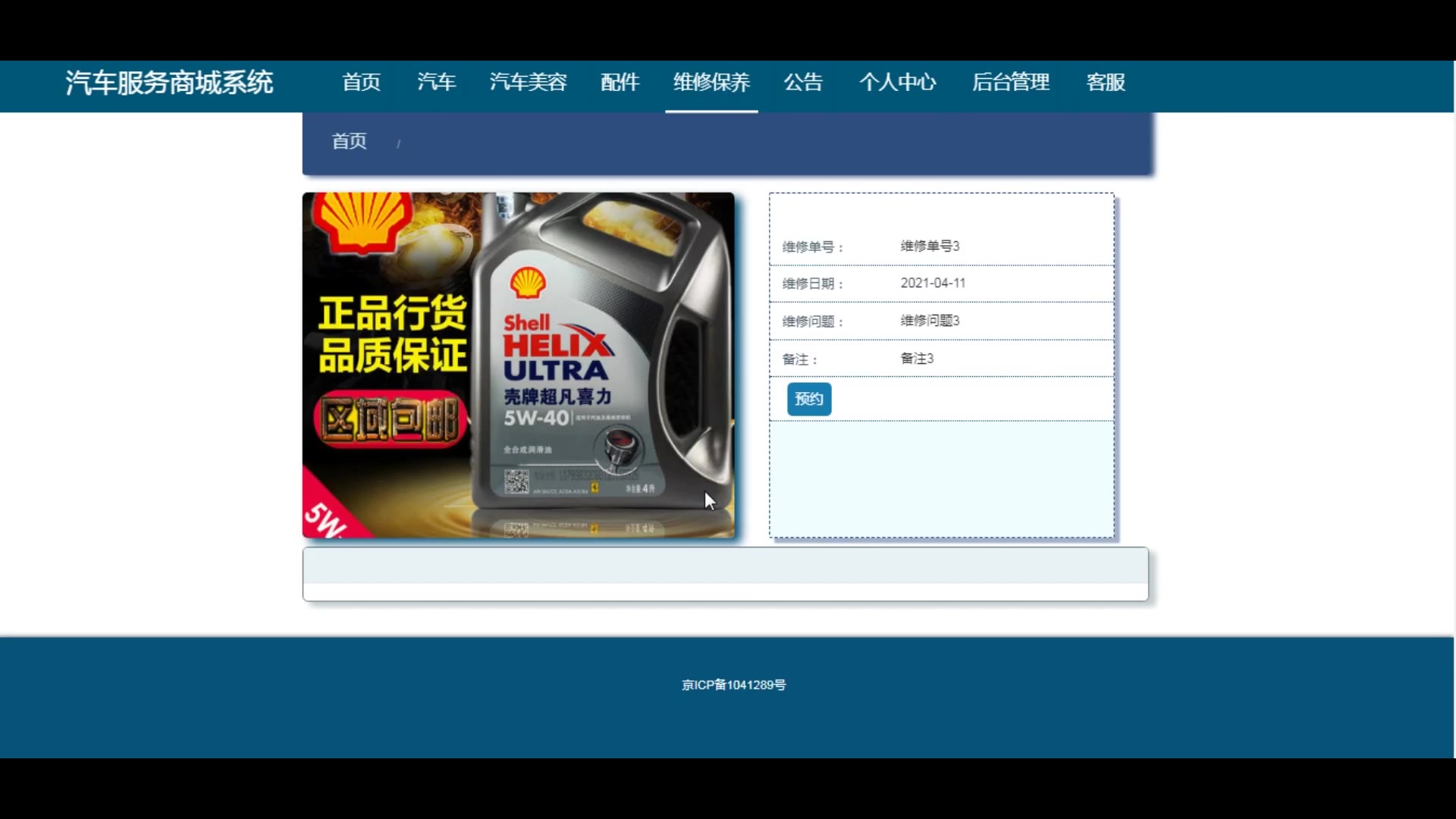
Task: Click the empty content panel below the image
Action: pos(725,574)
